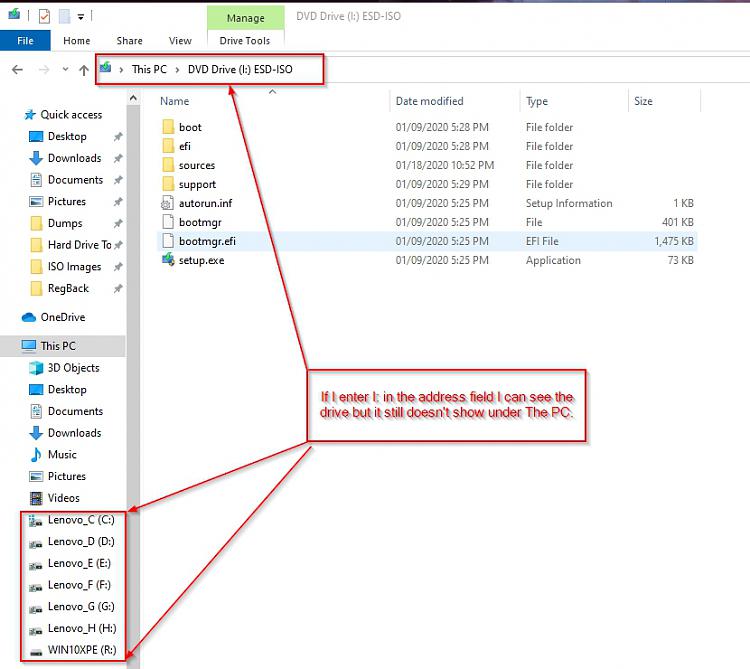Open pinned Downloads under Quick access

74,158
